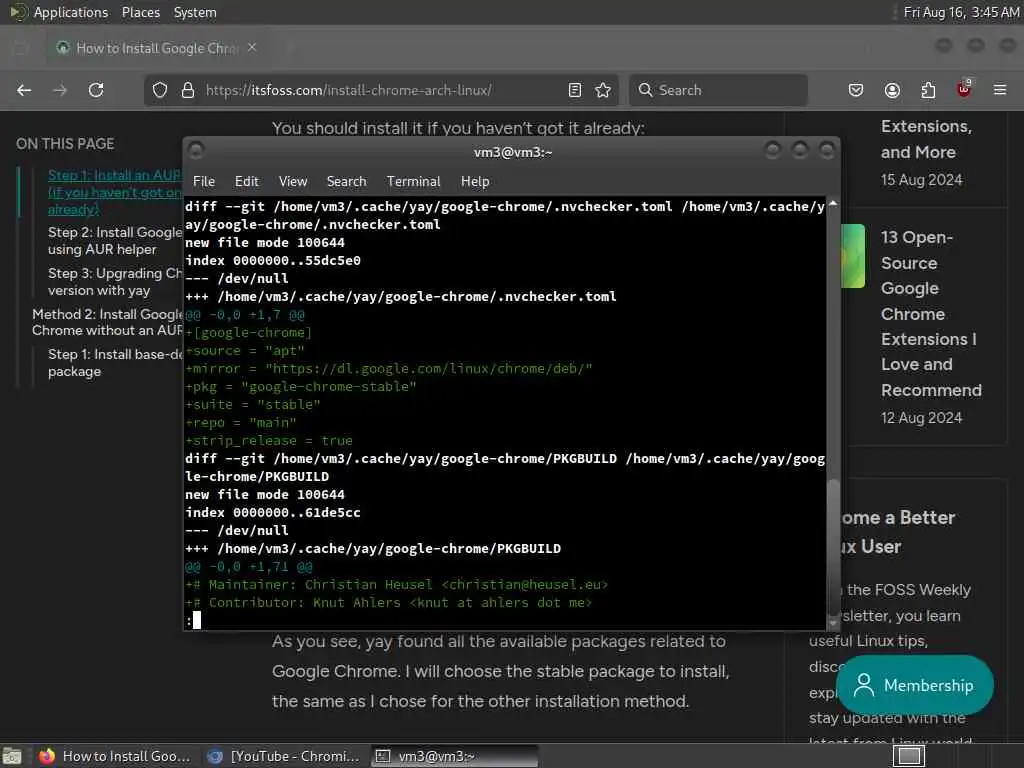This screenshot has height=768, width=1024.
Task: Bookmark this page with the star
Action: click(603, 90)
